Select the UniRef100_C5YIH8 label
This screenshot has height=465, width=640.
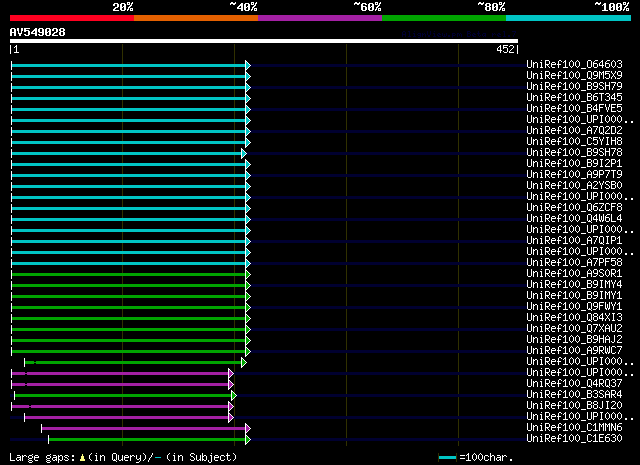tap(574, 141)
